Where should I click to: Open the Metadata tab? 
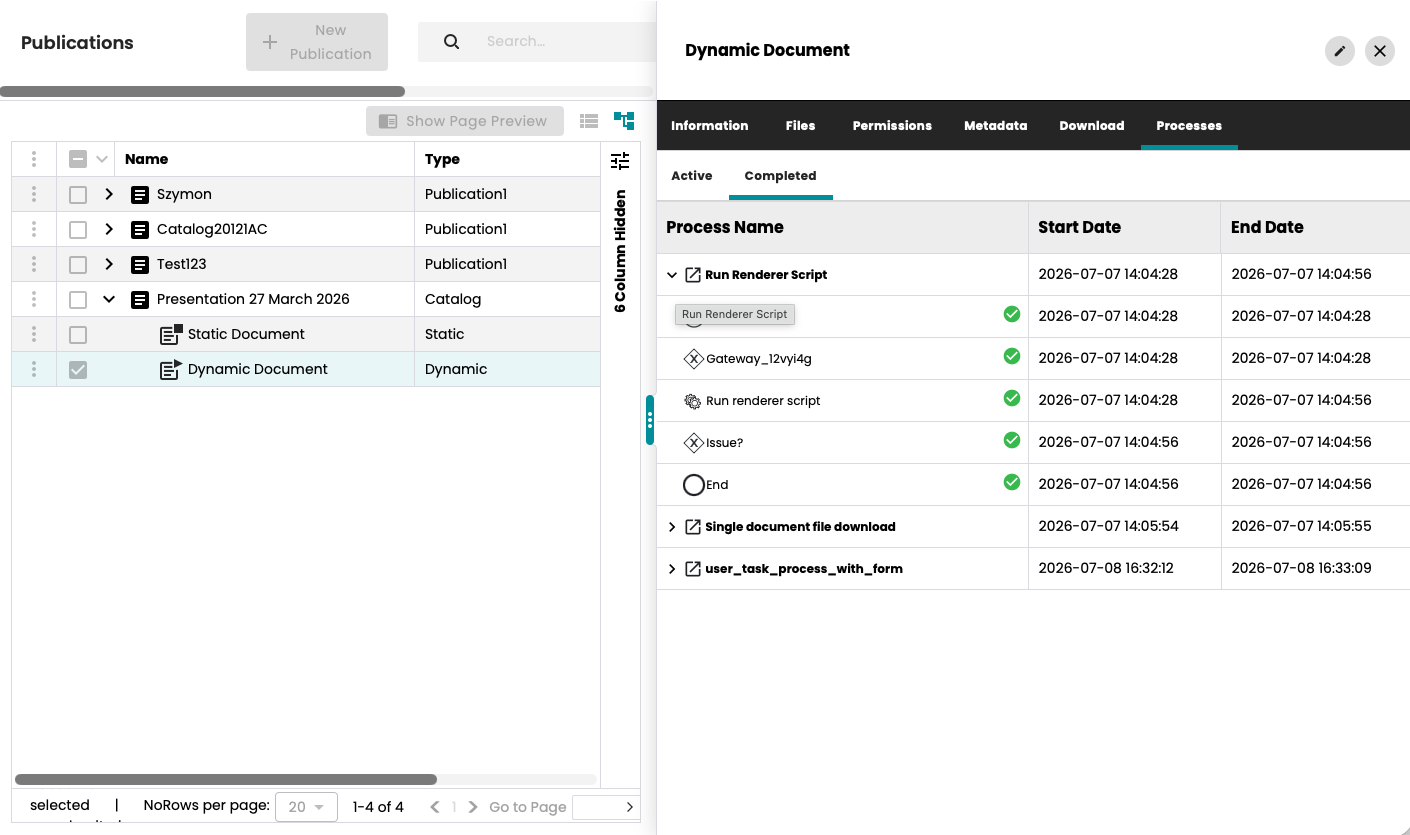996,126
